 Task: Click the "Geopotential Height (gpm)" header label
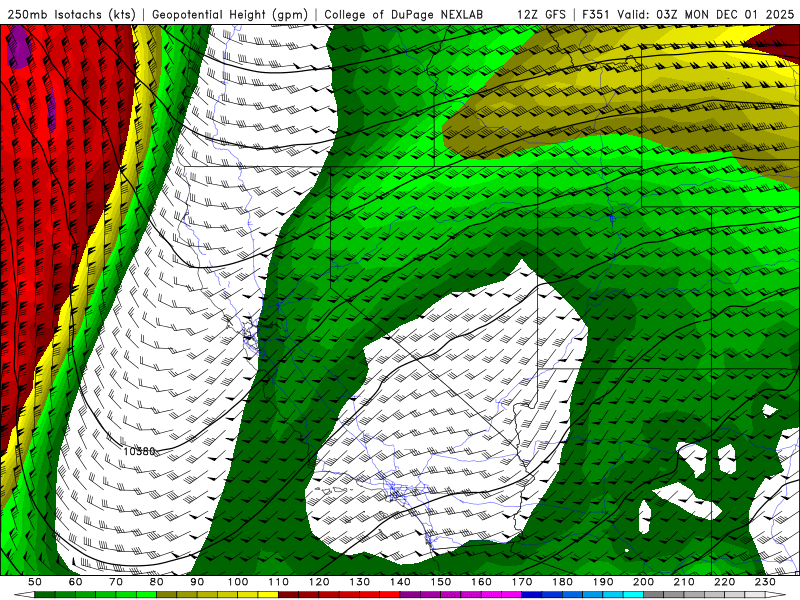click(230, 15)
